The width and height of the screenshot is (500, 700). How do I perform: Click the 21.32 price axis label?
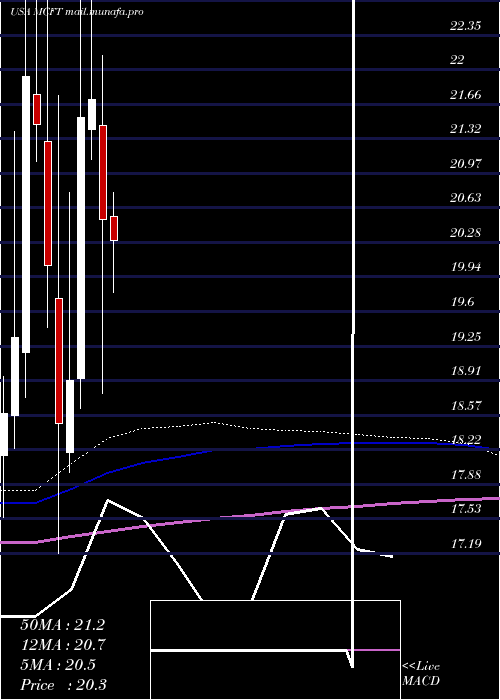[x=465, y=129]
